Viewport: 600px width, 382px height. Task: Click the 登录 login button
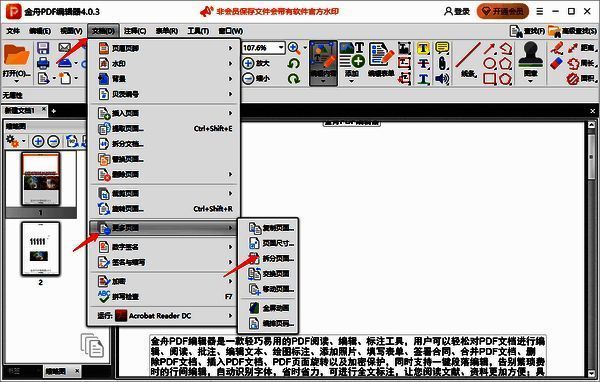(457, 11)
